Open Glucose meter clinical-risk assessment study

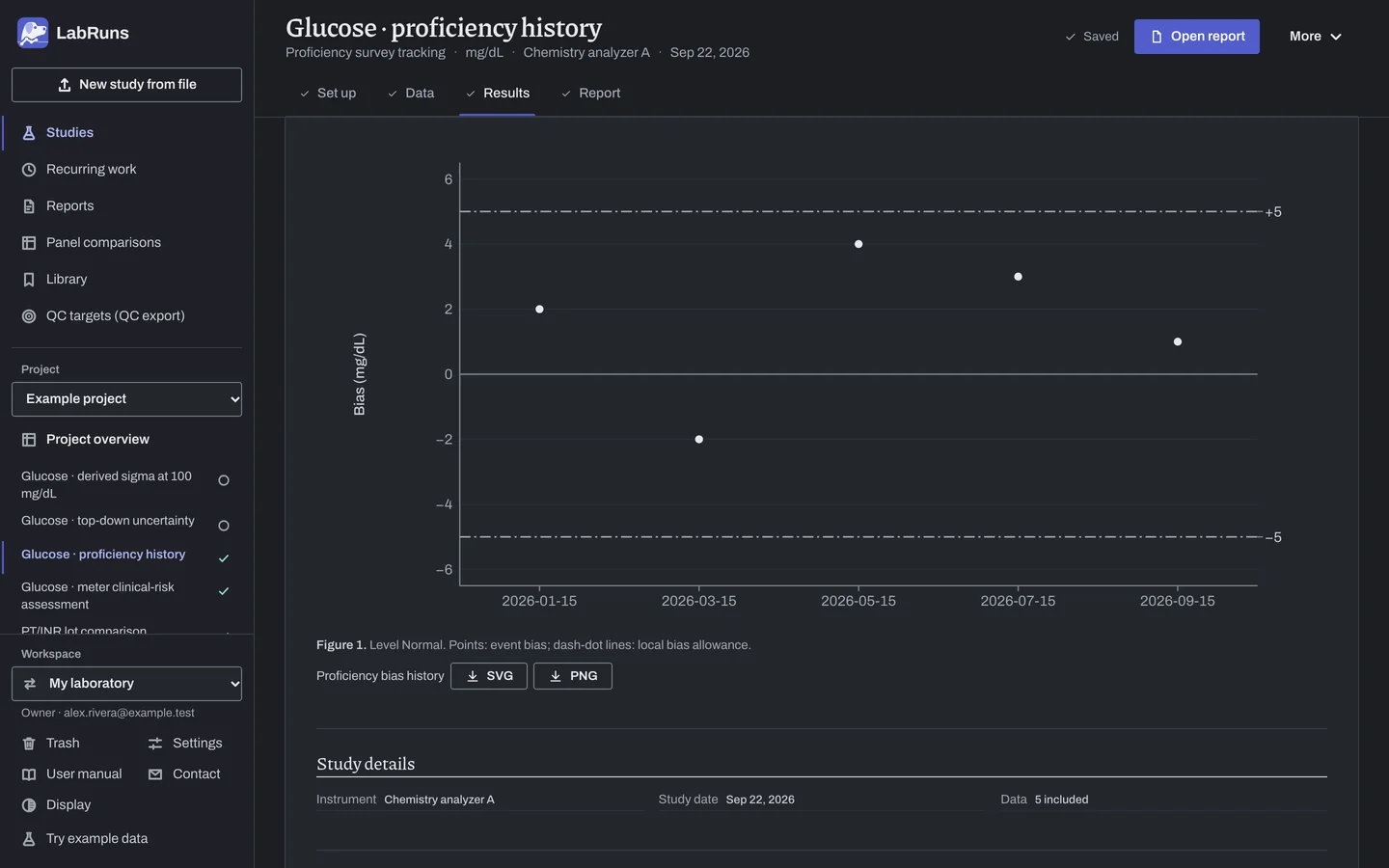[x=97, y=596]
